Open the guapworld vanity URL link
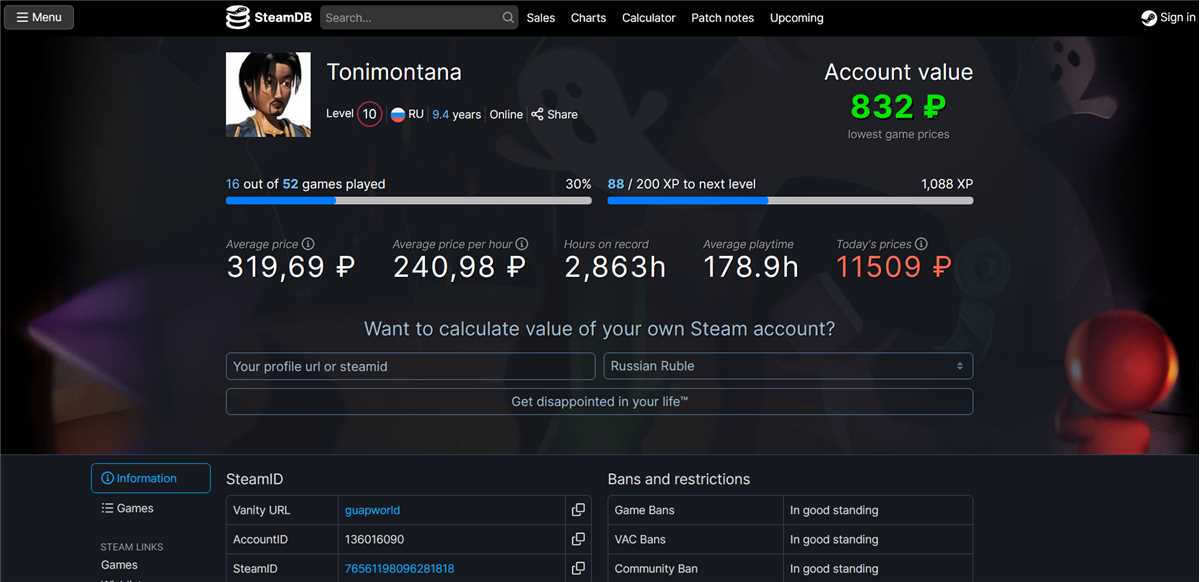 (372, 510)
